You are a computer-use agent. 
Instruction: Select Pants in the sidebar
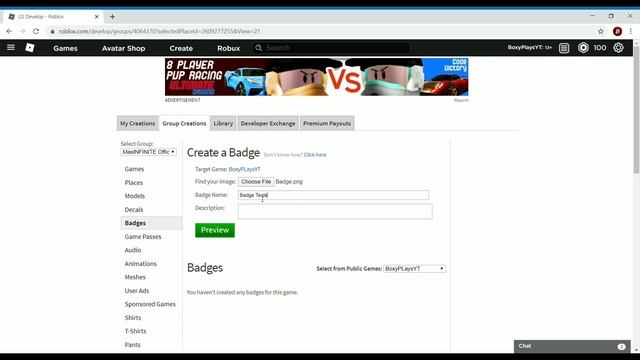pos(132,344)
